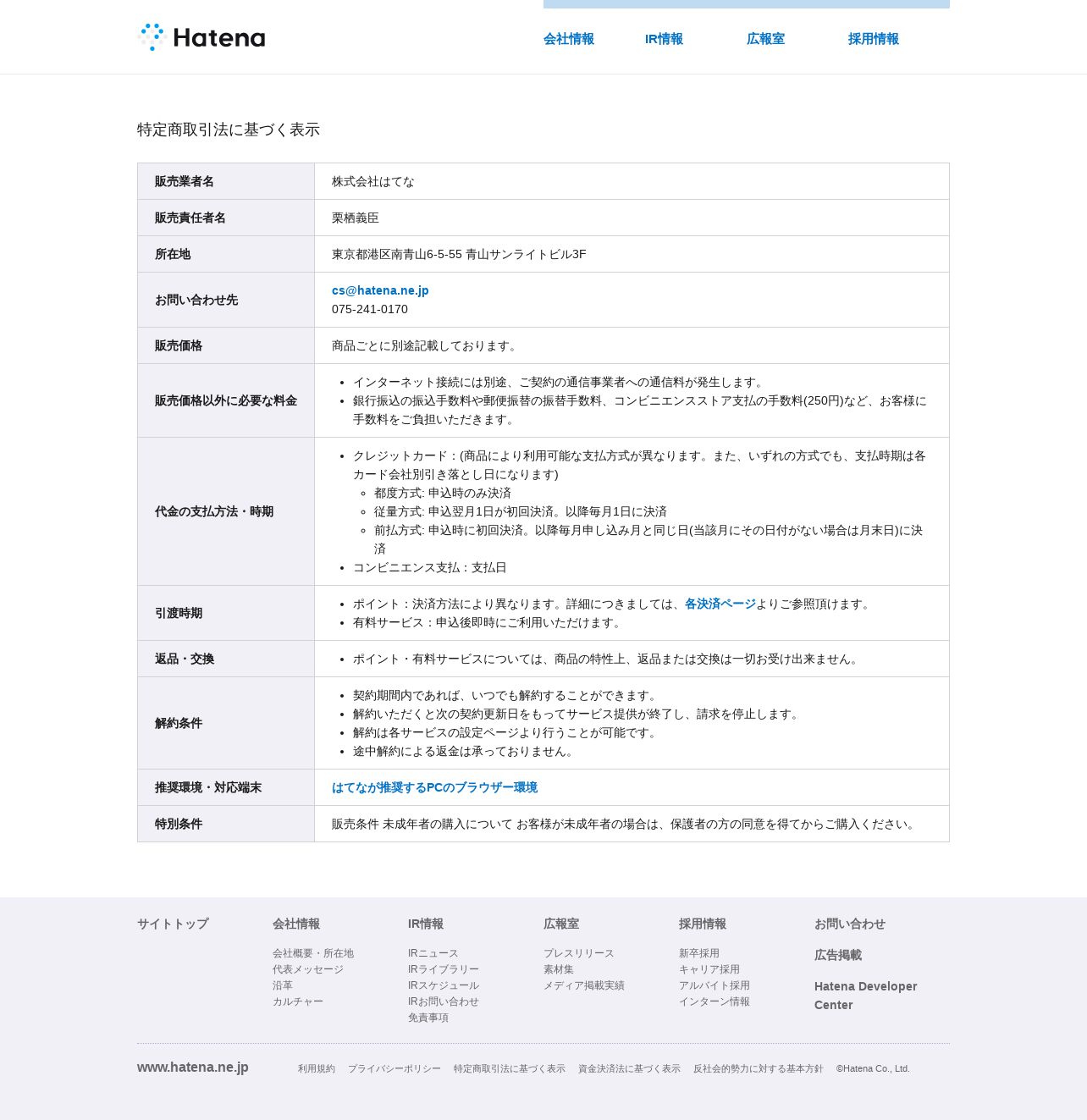Open 素材集 footer link

(559, 969)
